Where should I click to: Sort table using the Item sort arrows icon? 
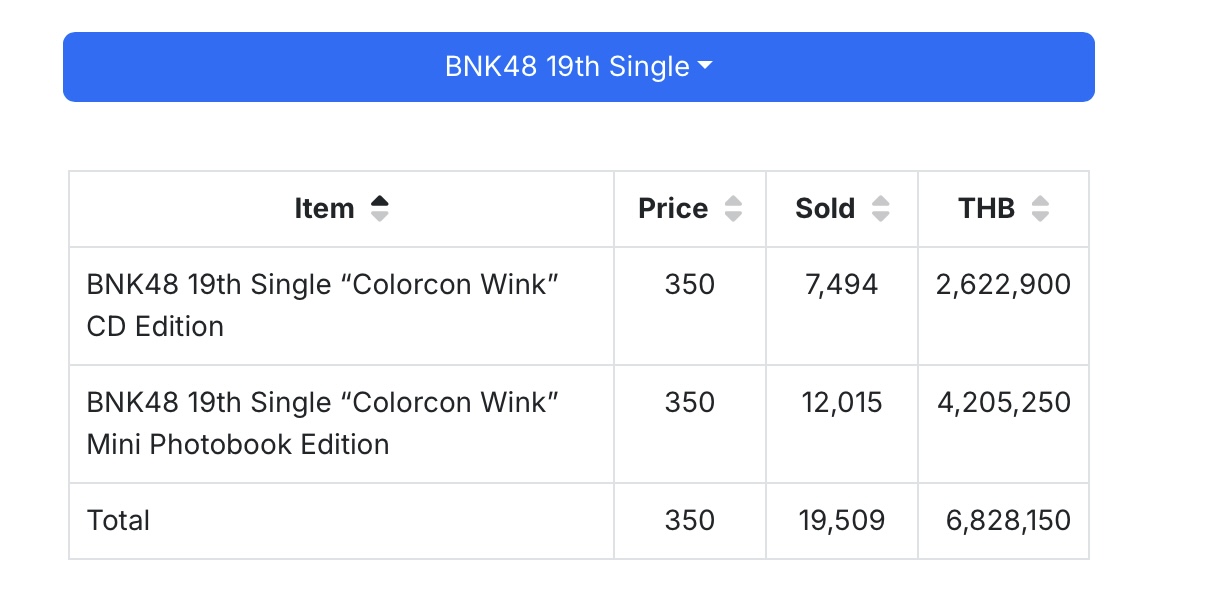pos(379,208)
